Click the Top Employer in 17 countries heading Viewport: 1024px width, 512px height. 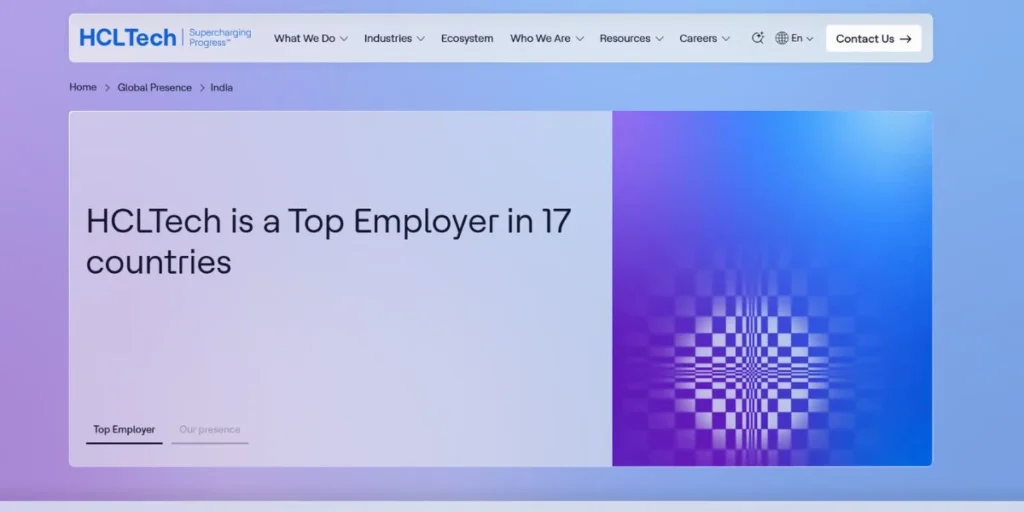point(328,241)
